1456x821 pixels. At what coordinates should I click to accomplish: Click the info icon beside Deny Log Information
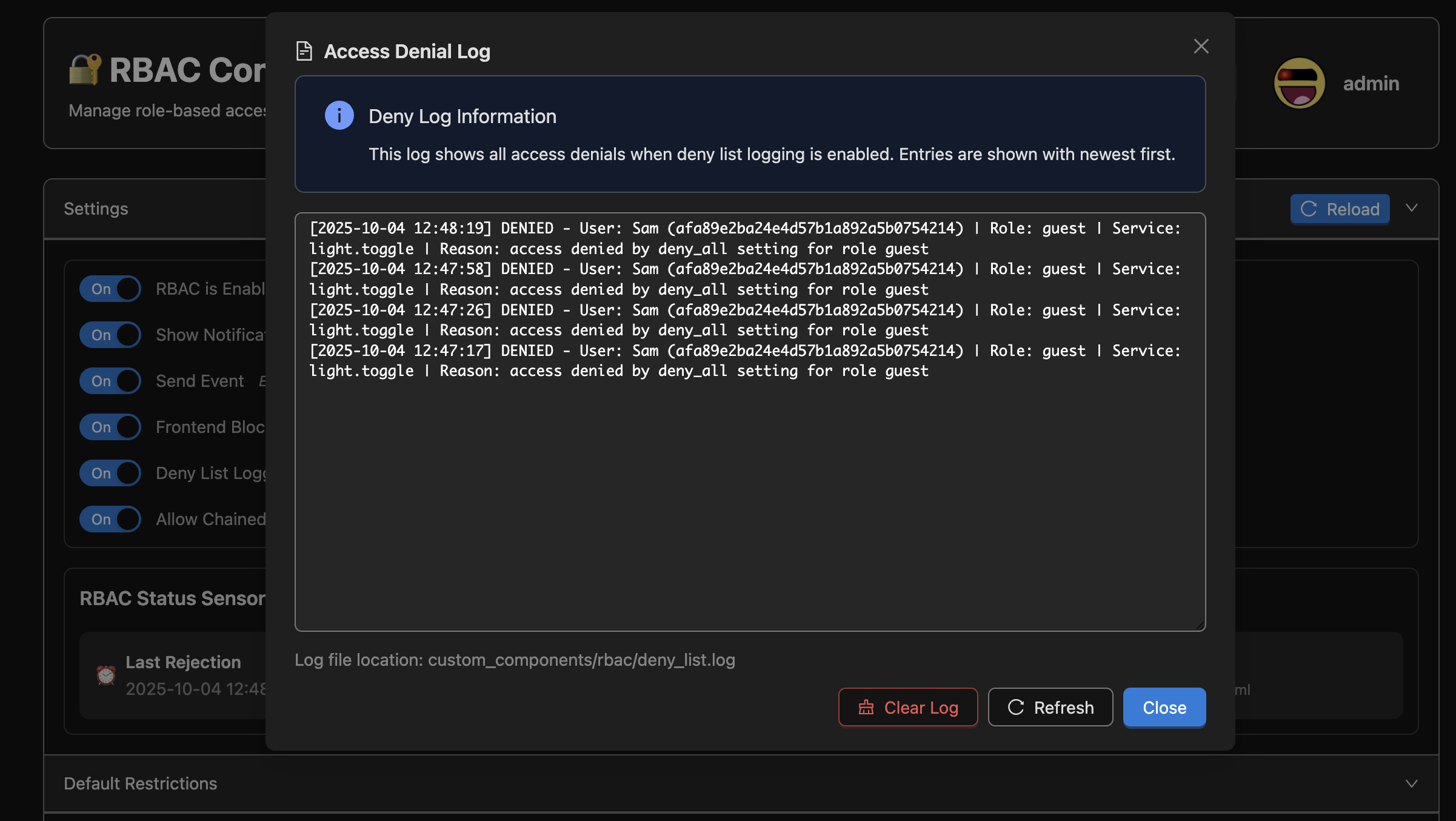339,115
